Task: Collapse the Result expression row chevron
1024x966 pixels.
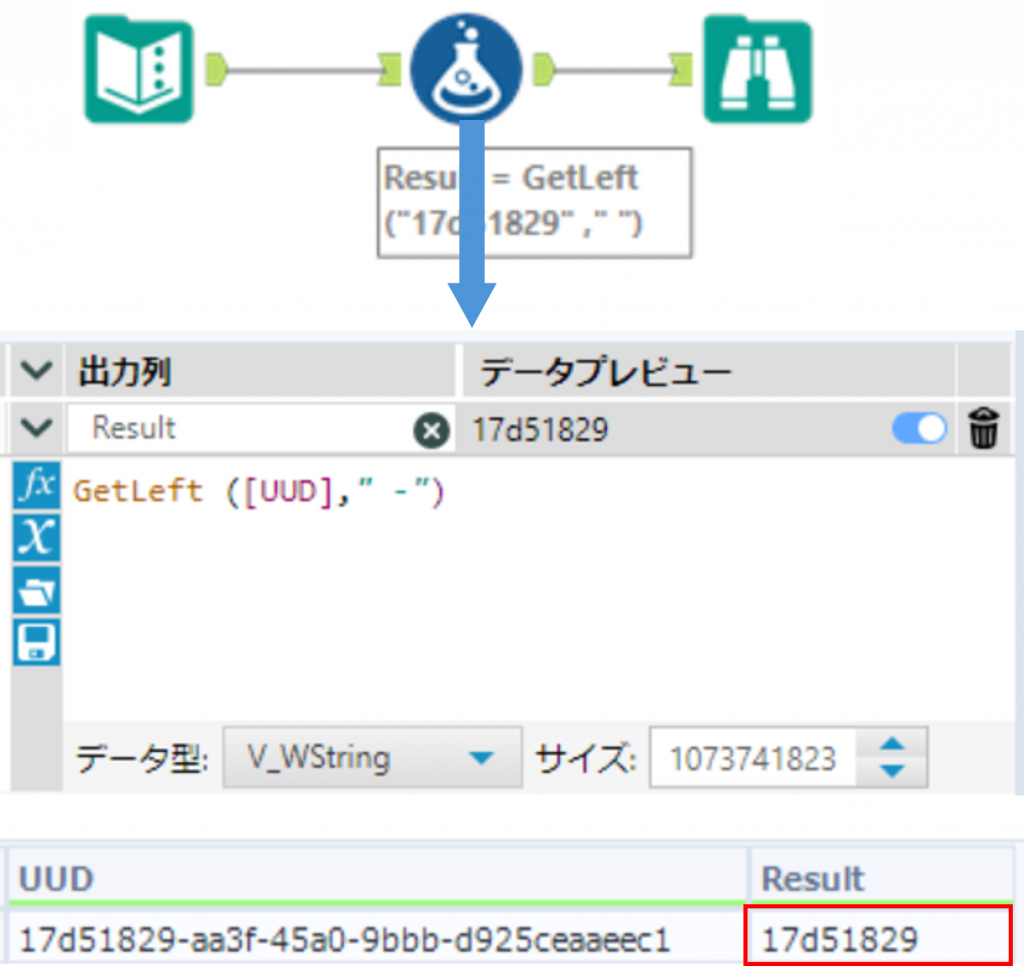Action: (37, 429)
